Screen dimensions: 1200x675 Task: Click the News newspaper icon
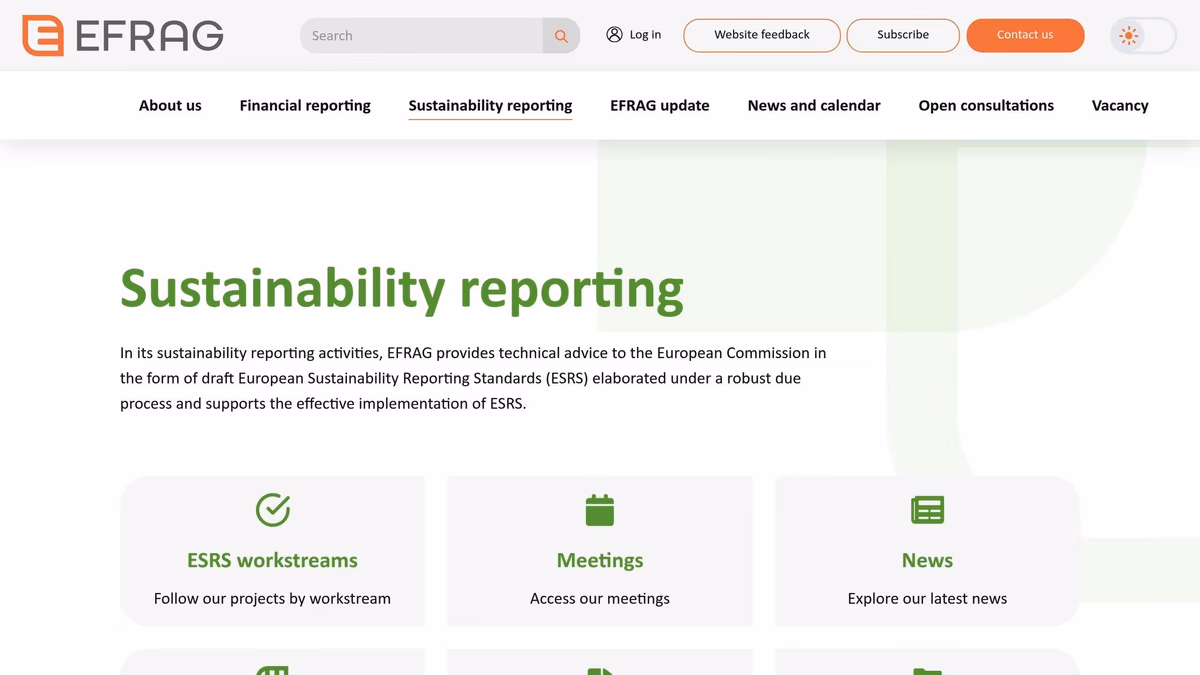coord(927,510)
